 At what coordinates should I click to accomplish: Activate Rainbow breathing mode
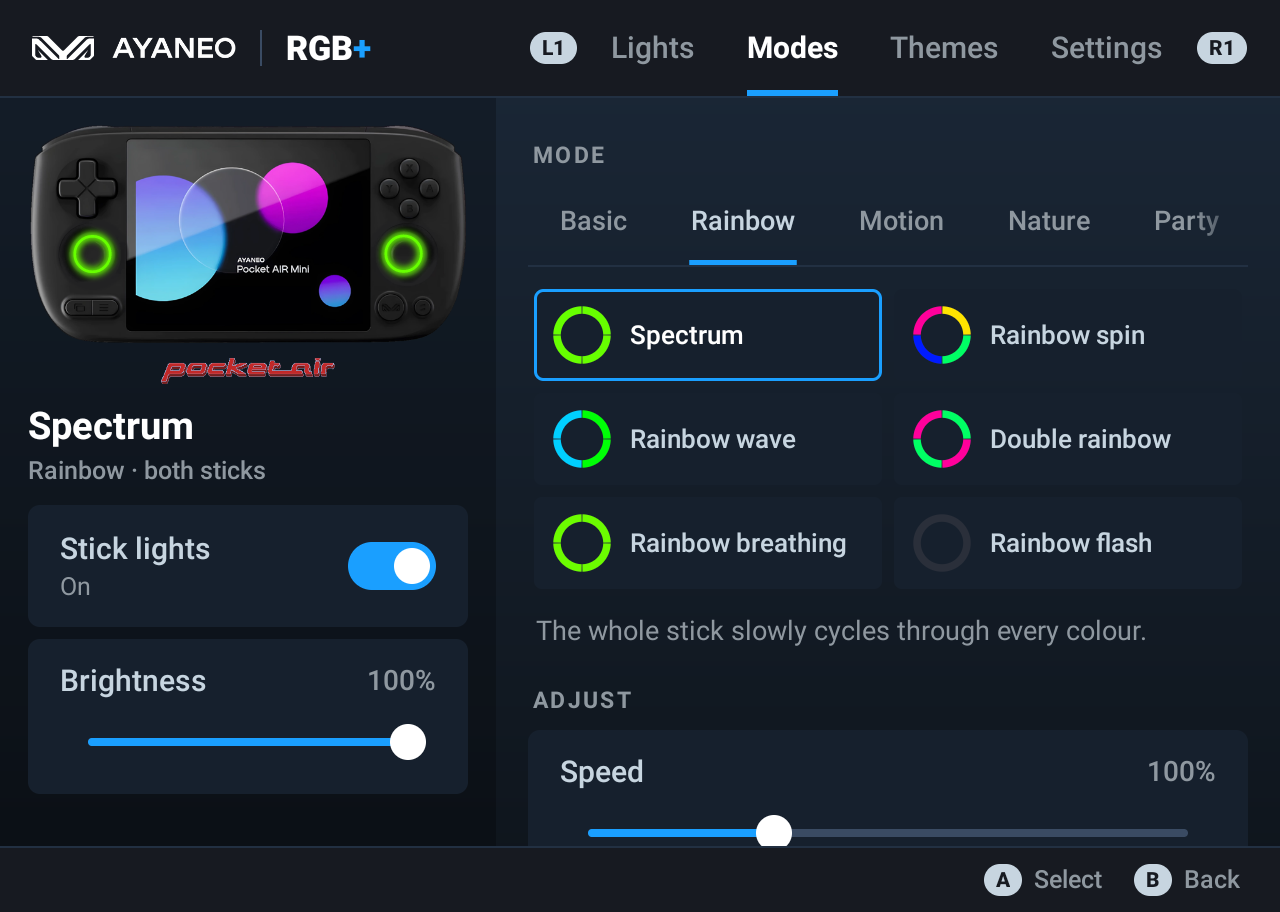[x=708, y=543]
